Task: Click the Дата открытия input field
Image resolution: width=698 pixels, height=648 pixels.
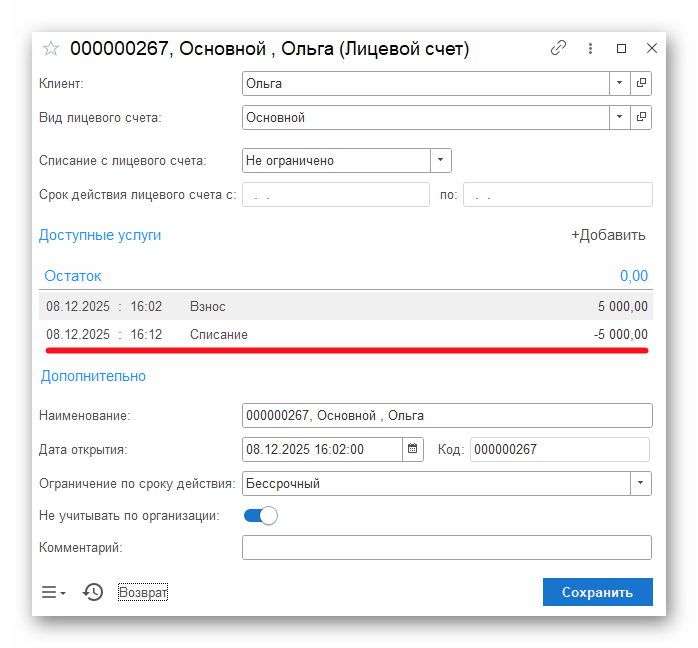Action: (x=322, y=449)
